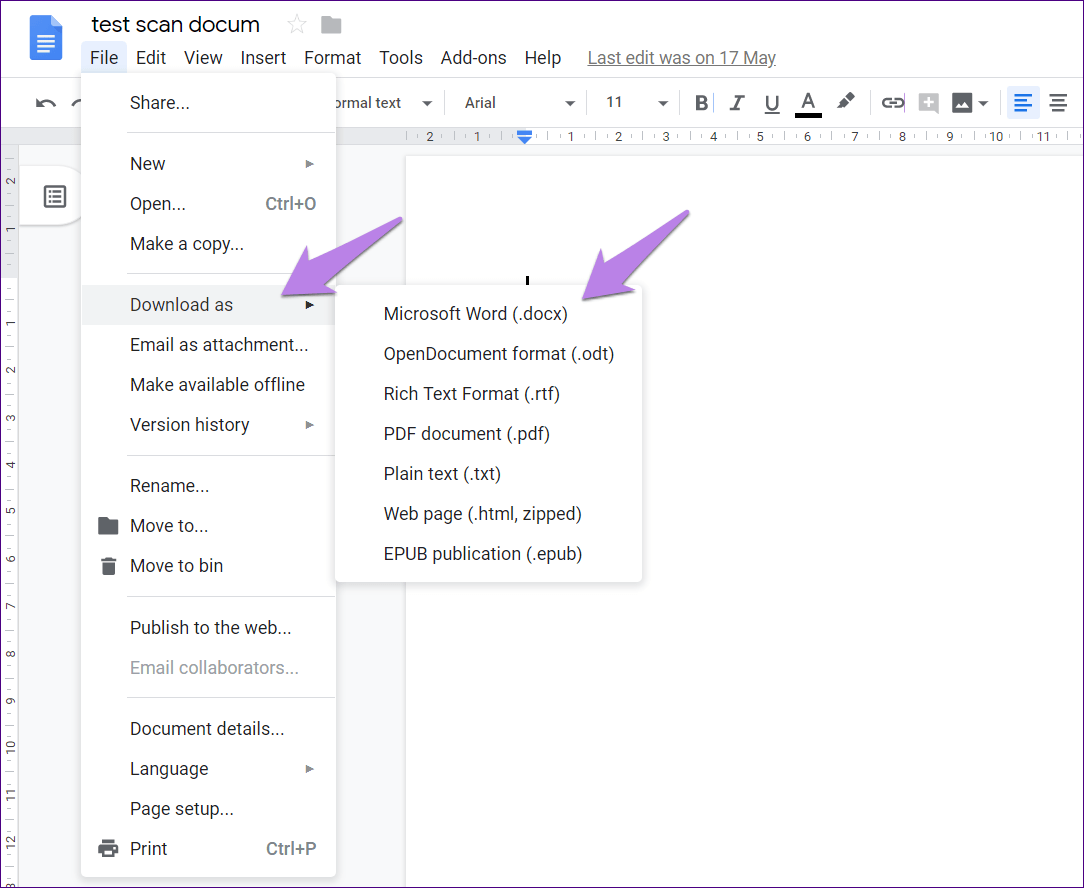Select Left align
The height and width of the screenshot is (888, 1084).
tap(1023, 103)
